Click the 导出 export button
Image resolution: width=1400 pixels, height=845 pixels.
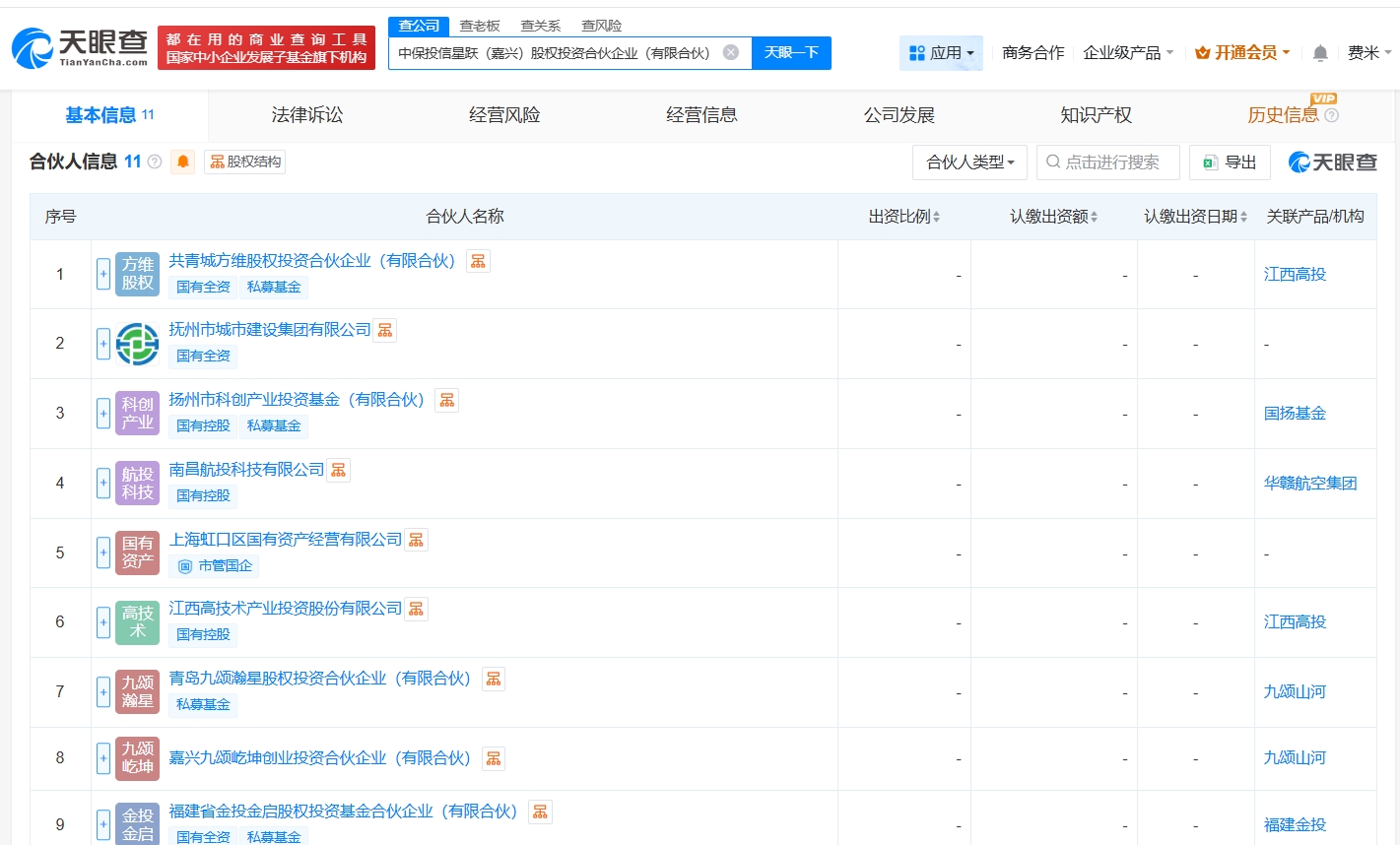coord(1230,162)
